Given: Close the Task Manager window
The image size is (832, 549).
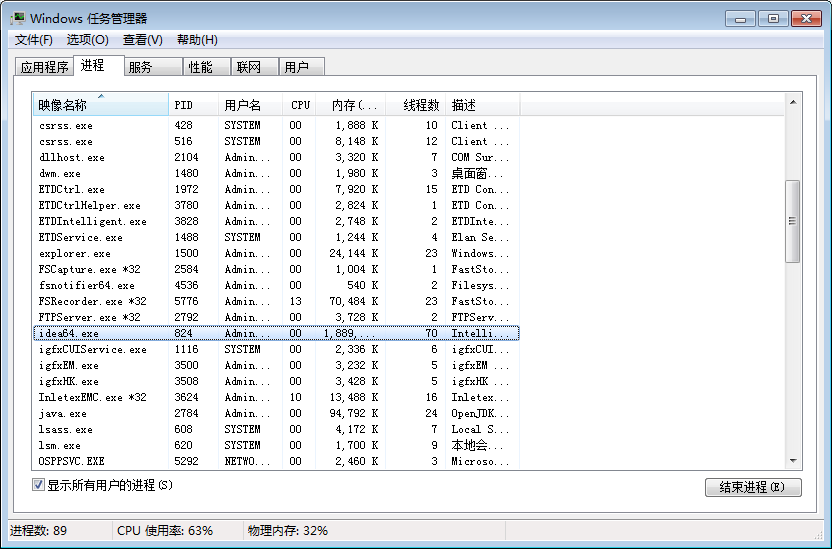Looking at the screenshot, I should pyautogui.click(x=806, y=19).
